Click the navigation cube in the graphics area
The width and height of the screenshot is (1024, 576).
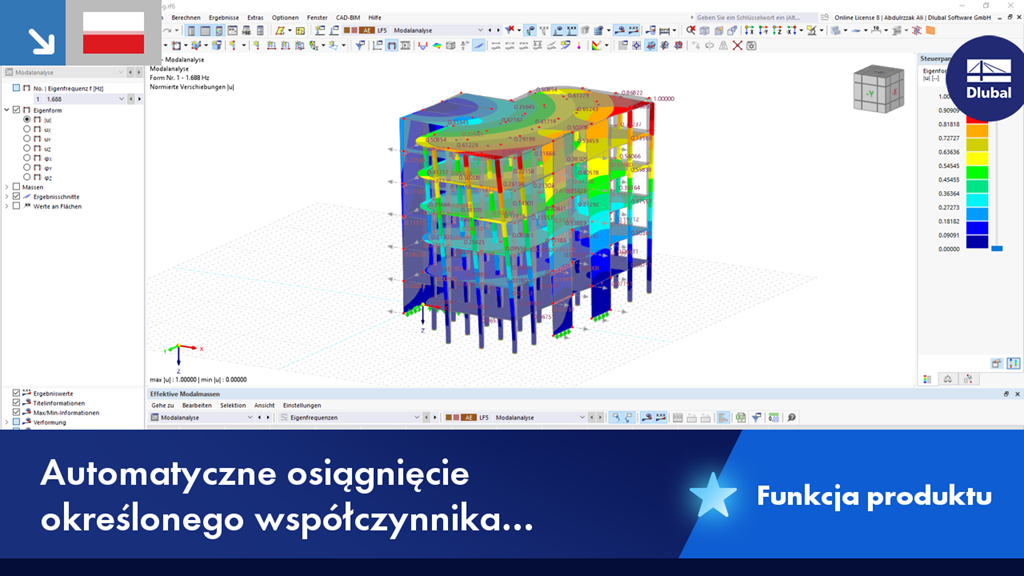(878, 90)
